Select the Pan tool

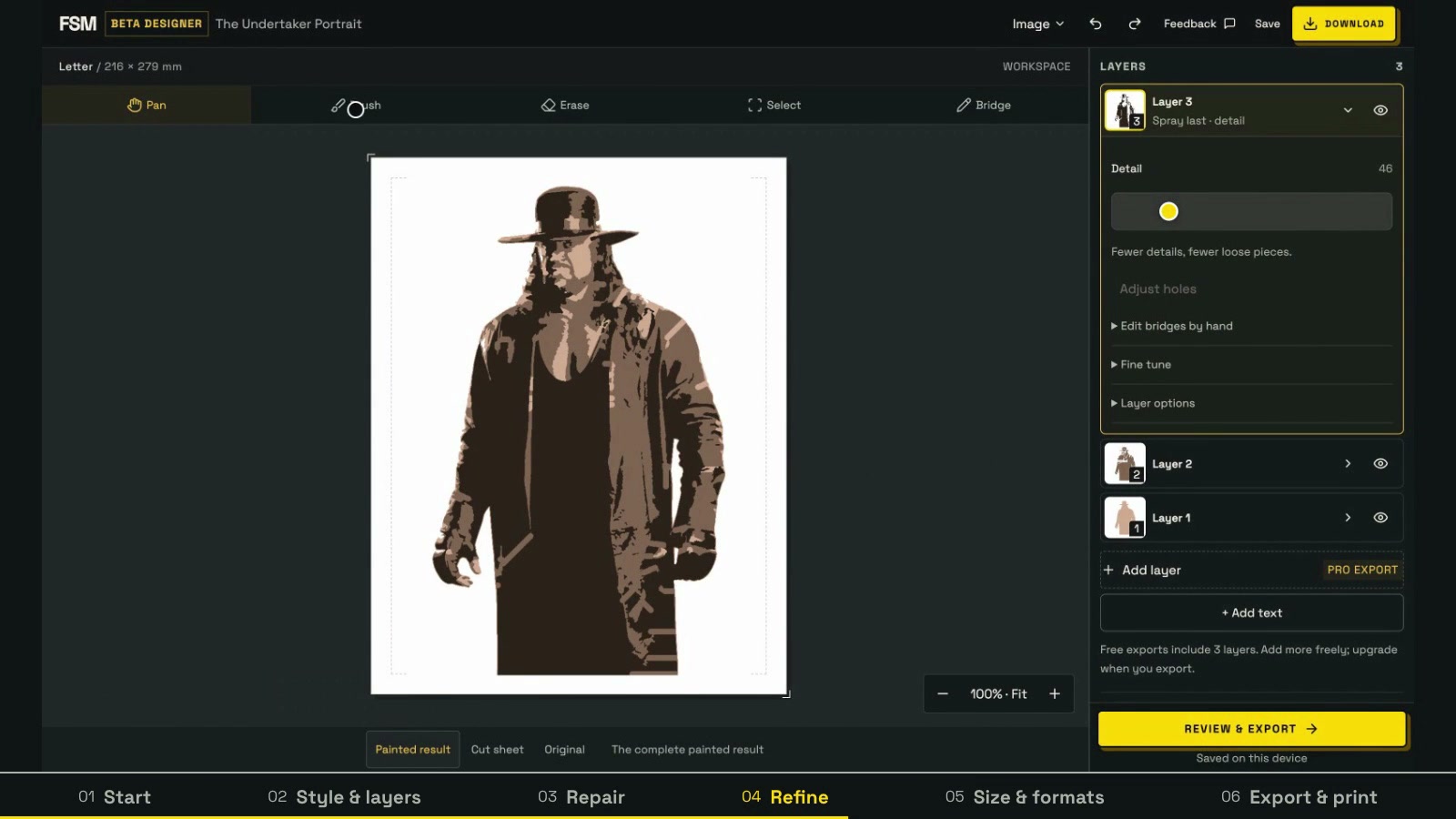[147, 105]
